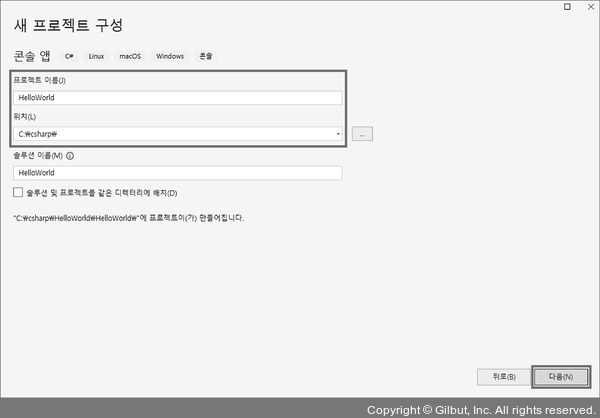Viewport: 600px width, 418px height.
Task: Click the 프로젝트 이름(J) label
Action: point(40,80)
